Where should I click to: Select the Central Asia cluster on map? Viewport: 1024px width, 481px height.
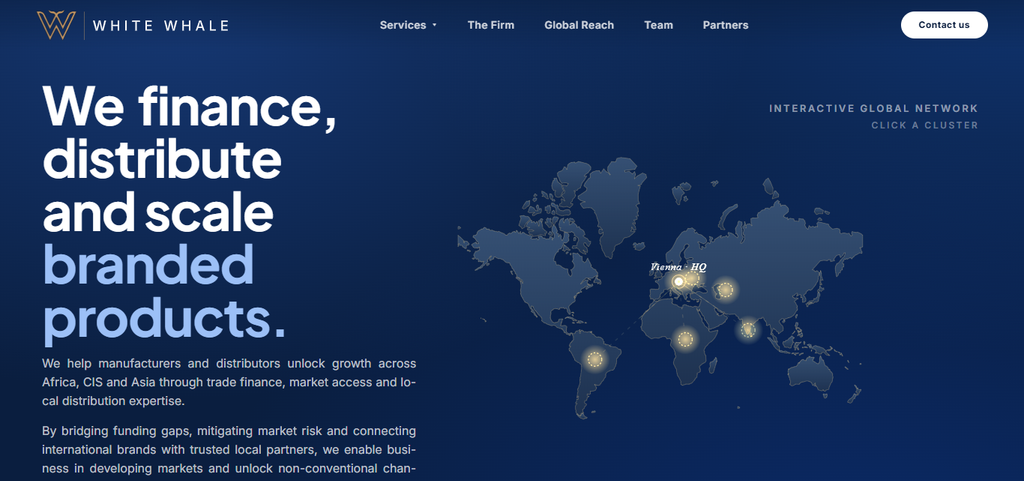pyautogui.click(x=725, y=290)
